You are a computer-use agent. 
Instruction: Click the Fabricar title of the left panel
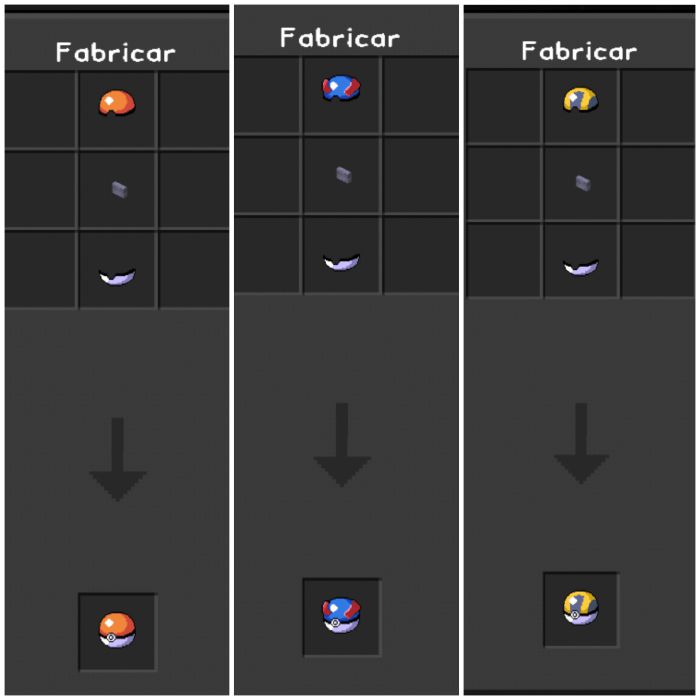[116, 53]
